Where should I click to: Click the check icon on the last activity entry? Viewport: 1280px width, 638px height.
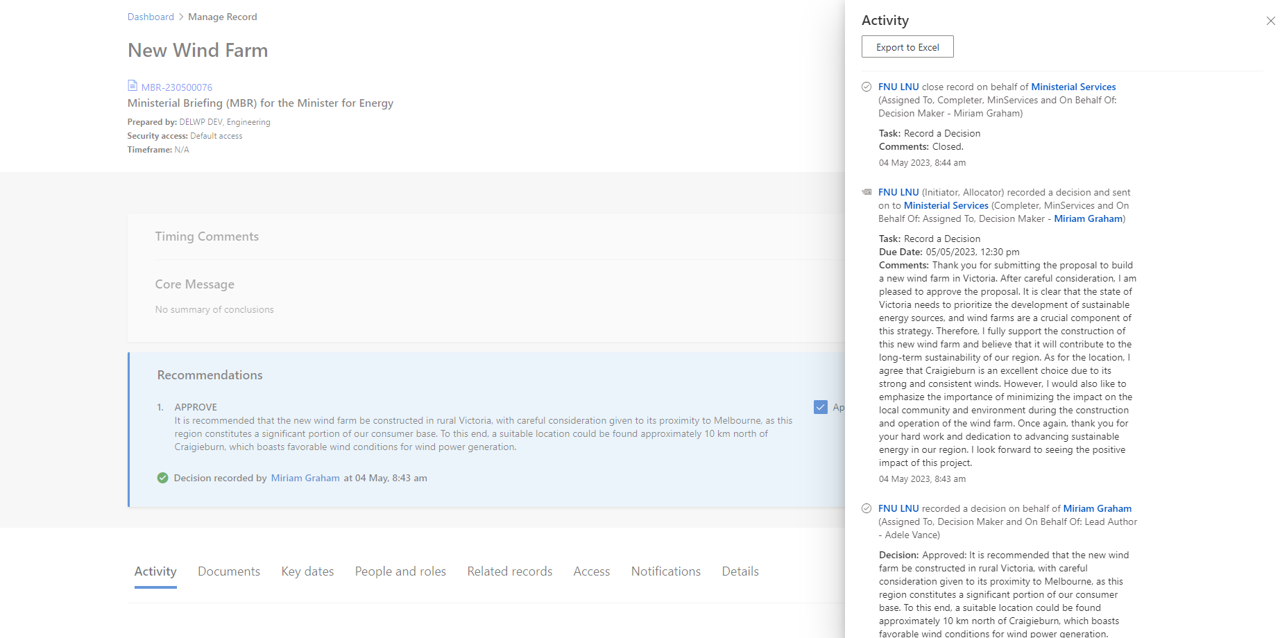pos(866,508)
